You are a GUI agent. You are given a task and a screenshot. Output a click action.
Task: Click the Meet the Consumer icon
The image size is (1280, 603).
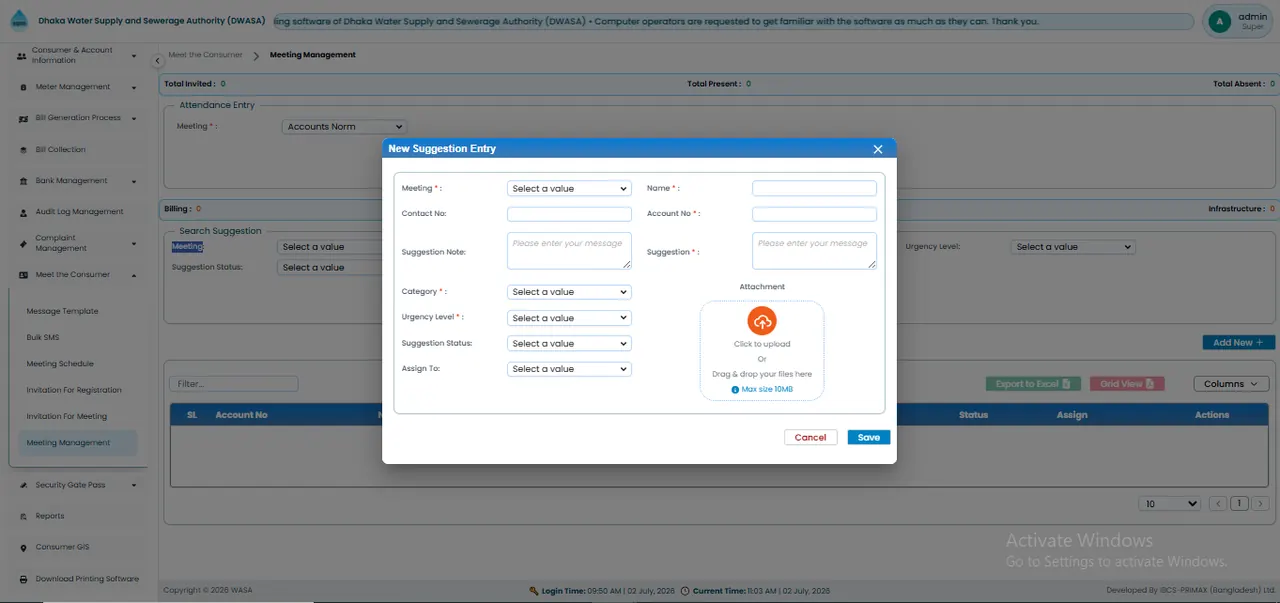pos(23,275)
